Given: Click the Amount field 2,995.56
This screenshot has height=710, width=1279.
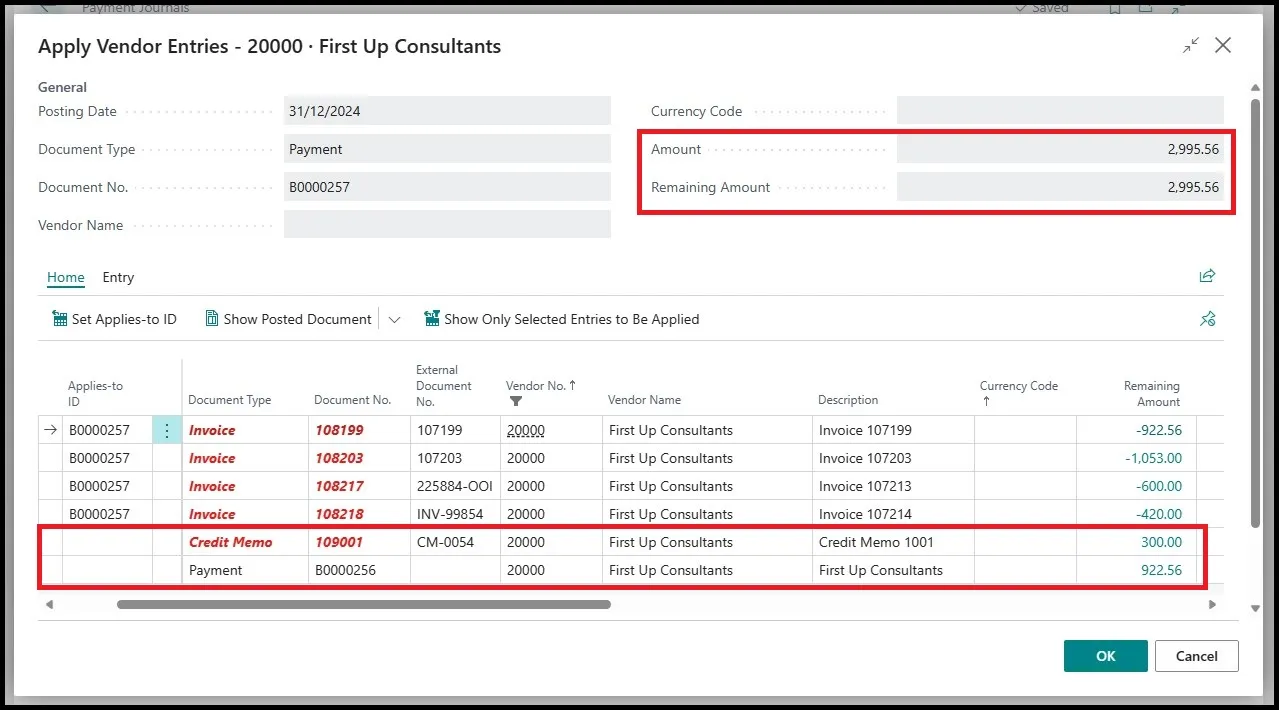Looking at the screenshot, I should coord(1060,149).
